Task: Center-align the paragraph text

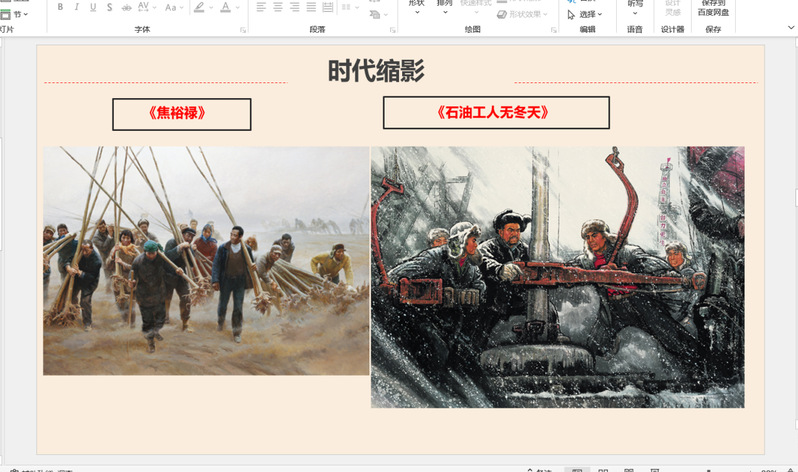Action: click(x=277, y=7)
